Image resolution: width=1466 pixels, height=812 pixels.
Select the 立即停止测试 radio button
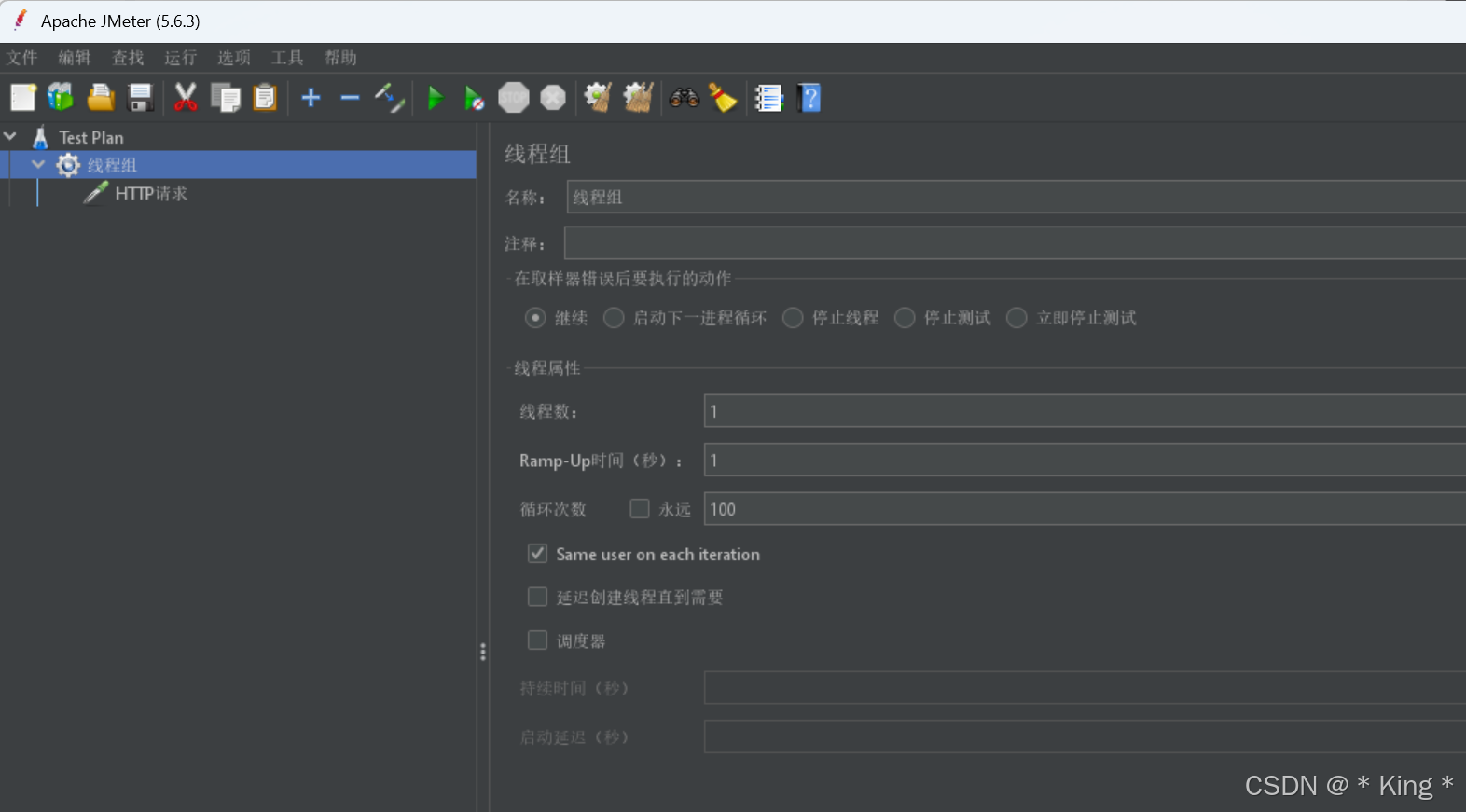(1017, 318)
